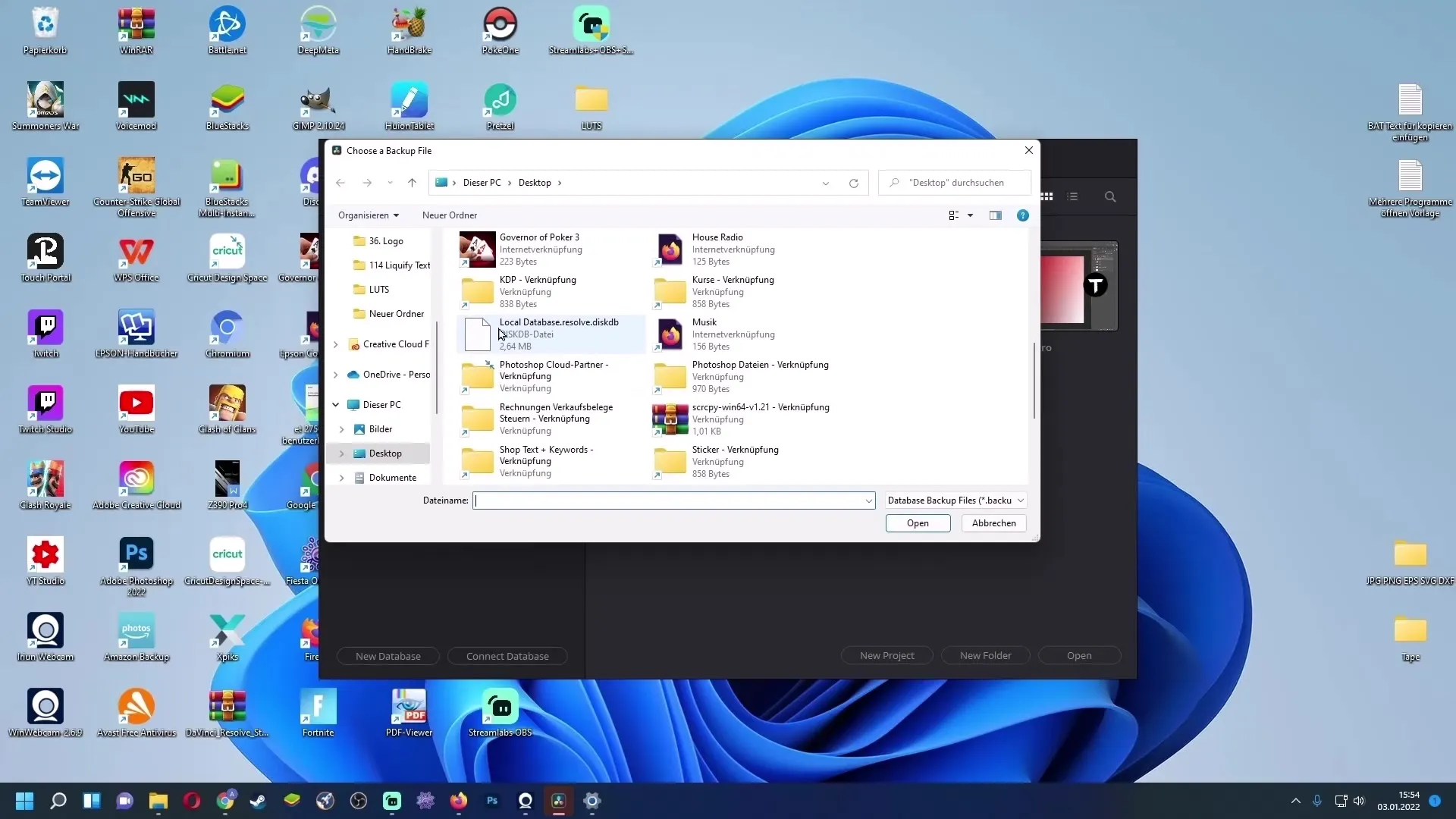Image resolution: width=1456 pixels, height=819 pixels.
Task: Open Steam from the taskbar
Action: [259, 801]
